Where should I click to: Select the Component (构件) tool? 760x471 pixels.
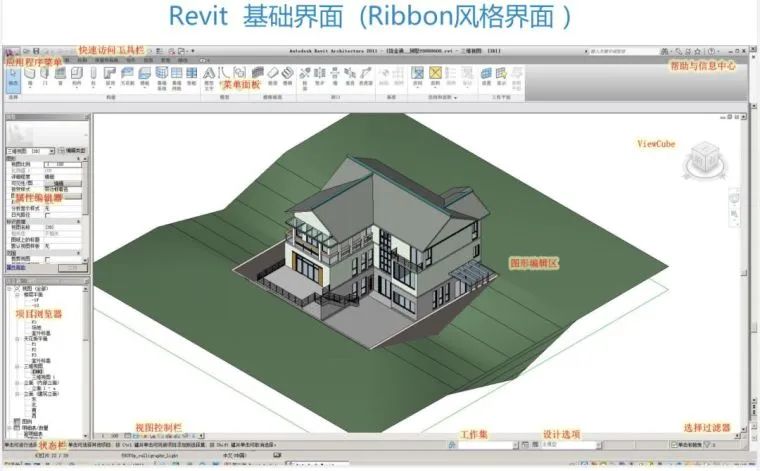pyautogui.click(x=77, y=77)
